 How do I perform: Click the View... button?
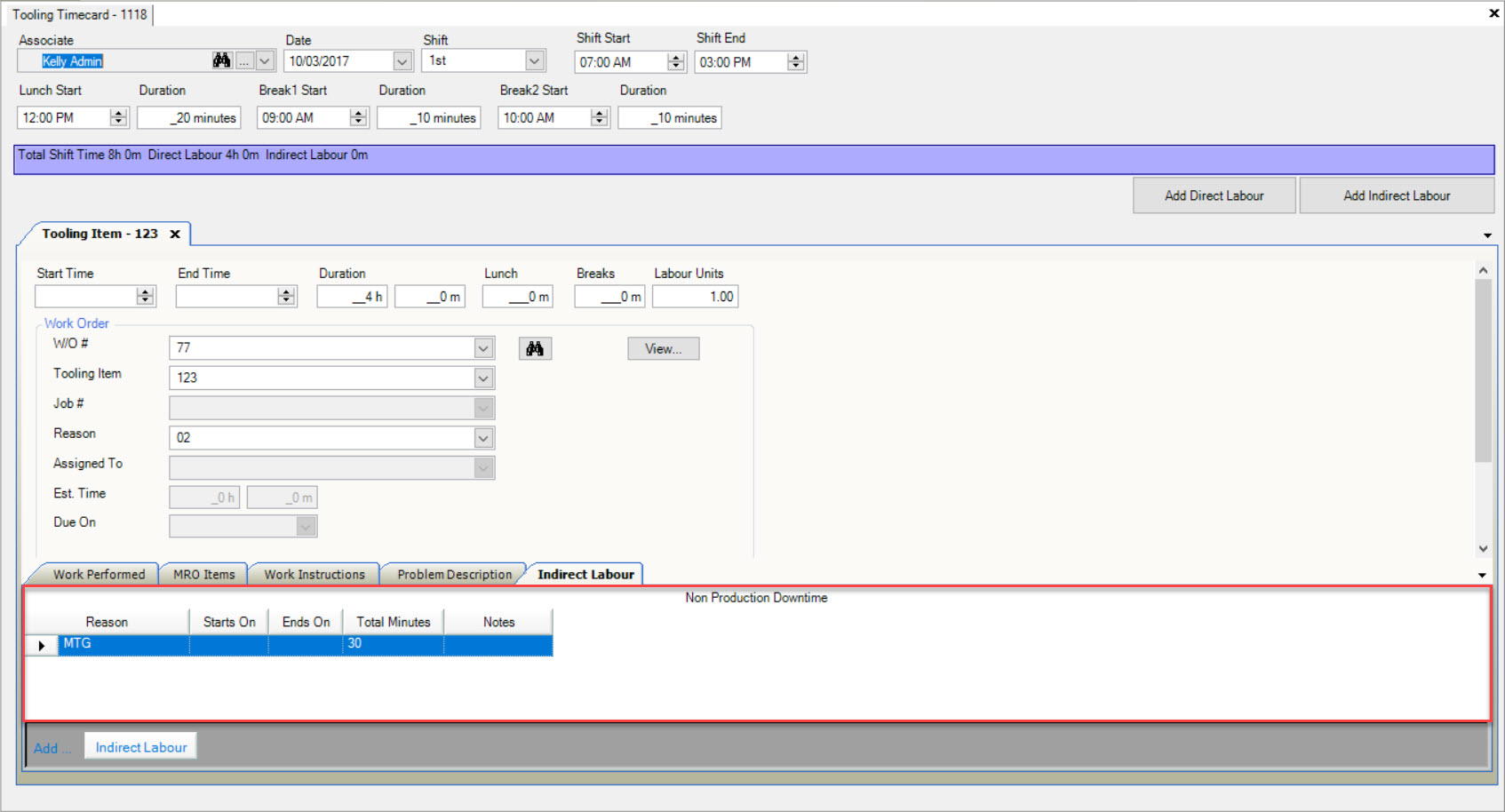[664, 348]
